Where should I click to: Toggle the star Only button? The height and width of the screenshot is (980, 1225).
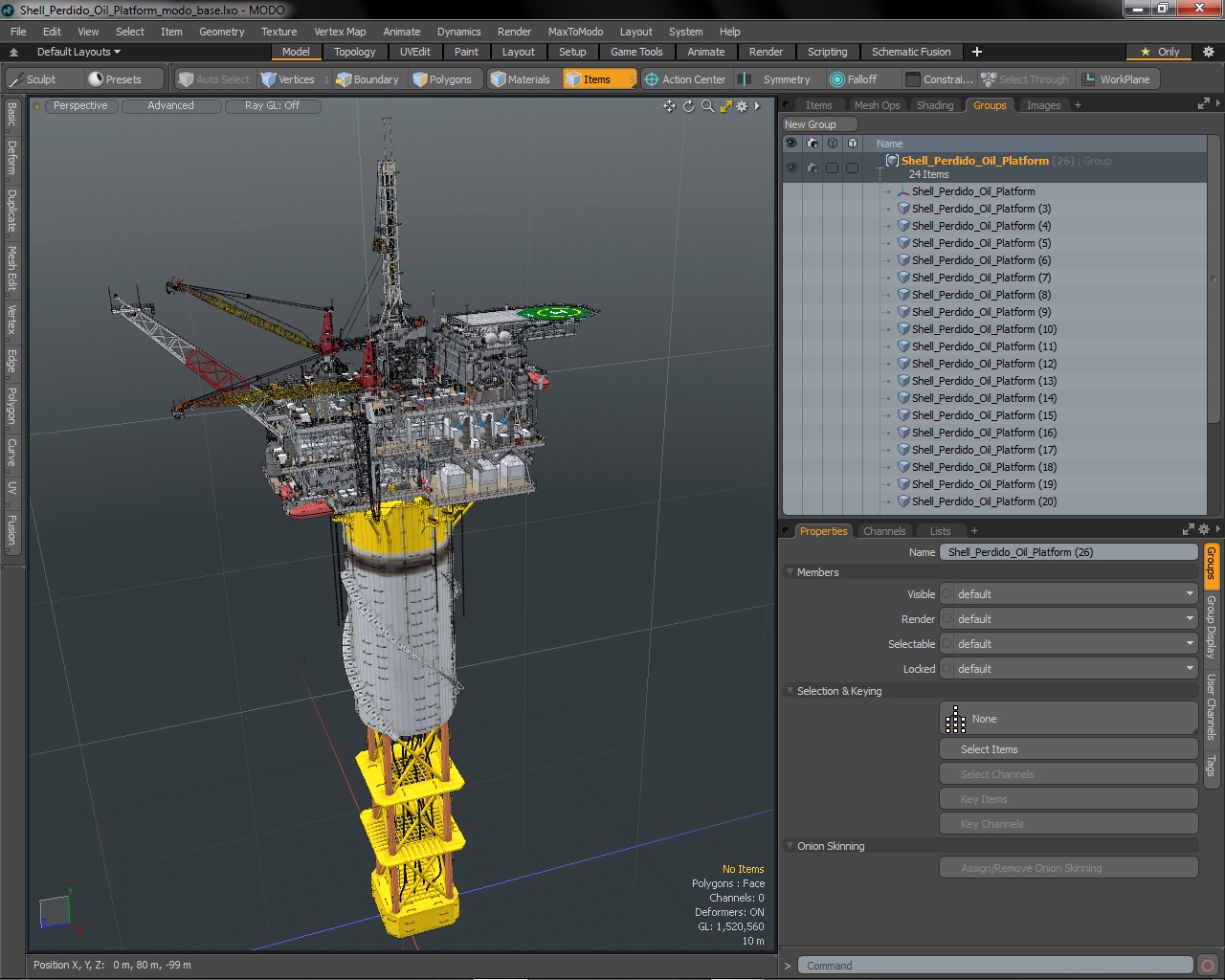(1160, 52)
